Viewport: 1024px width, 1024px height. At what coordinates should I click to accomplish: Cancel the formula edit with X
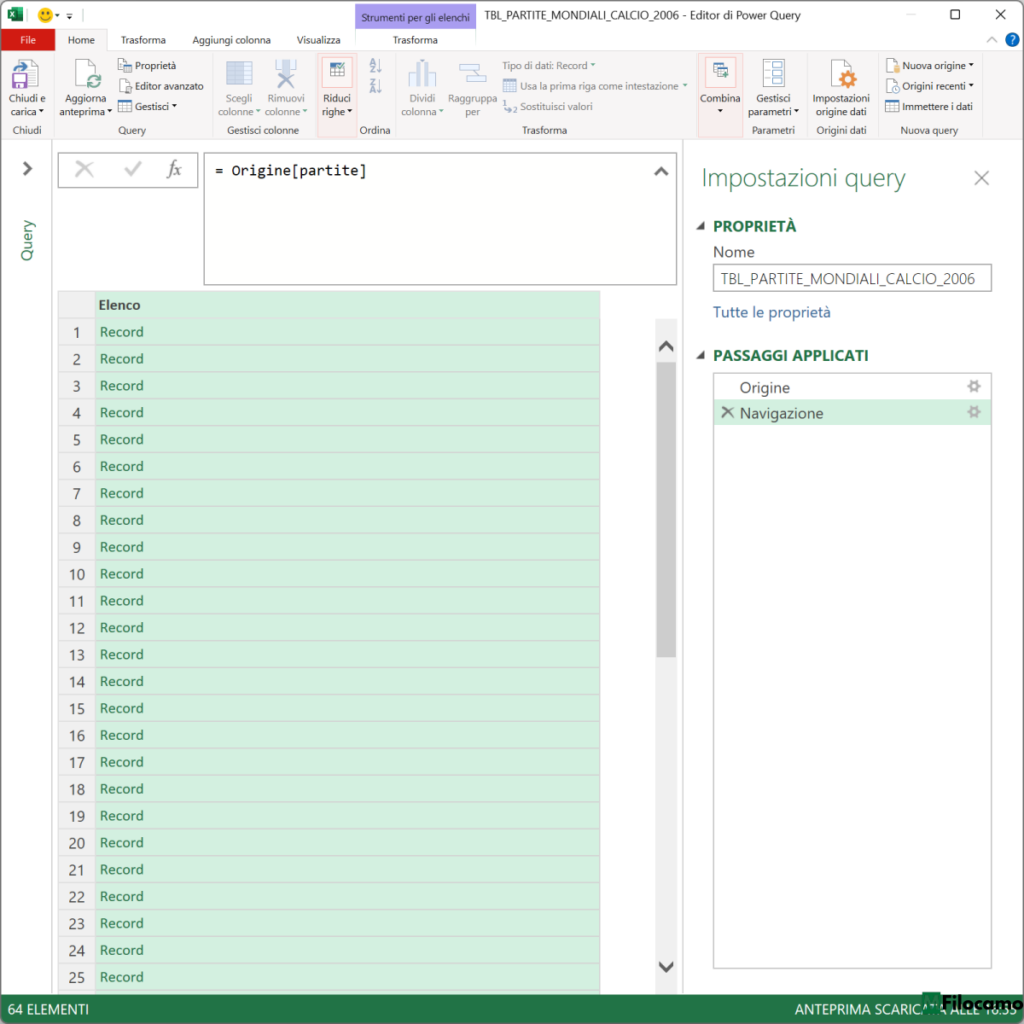(84, 170)
